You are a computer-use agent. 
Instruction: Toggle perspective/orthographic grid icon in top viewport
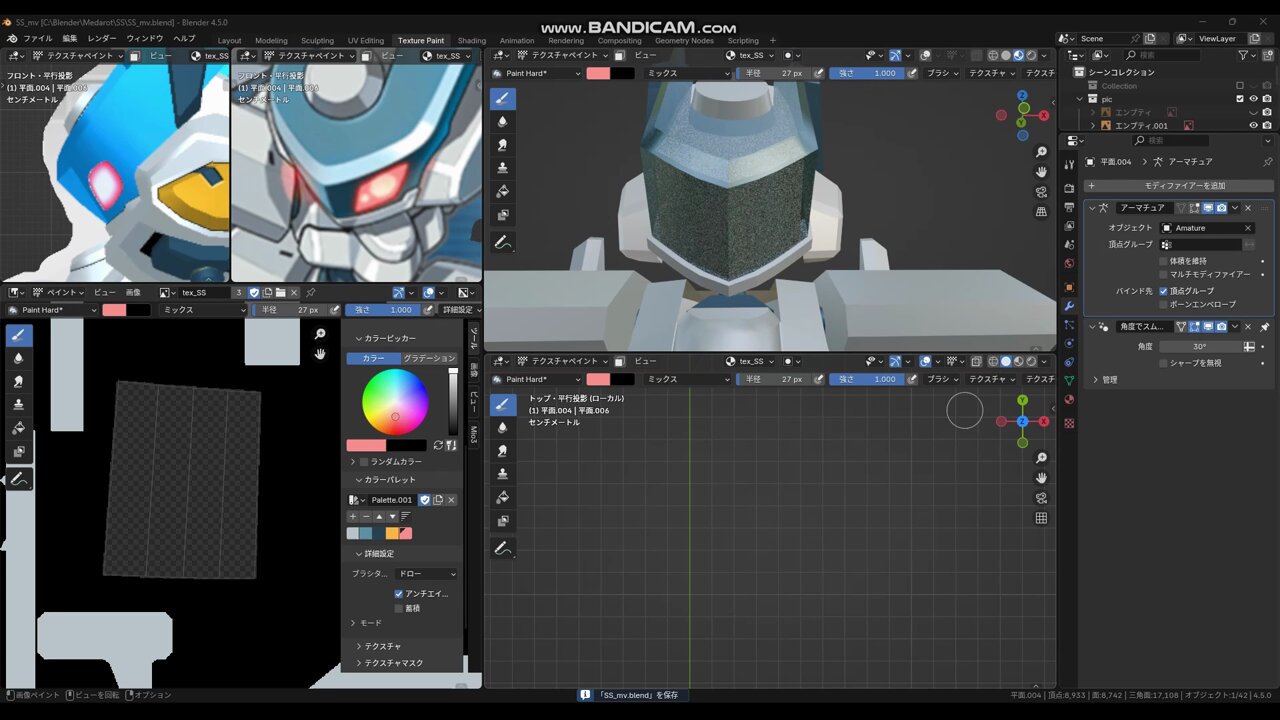pyautogui.click(x=1041, y=212)
